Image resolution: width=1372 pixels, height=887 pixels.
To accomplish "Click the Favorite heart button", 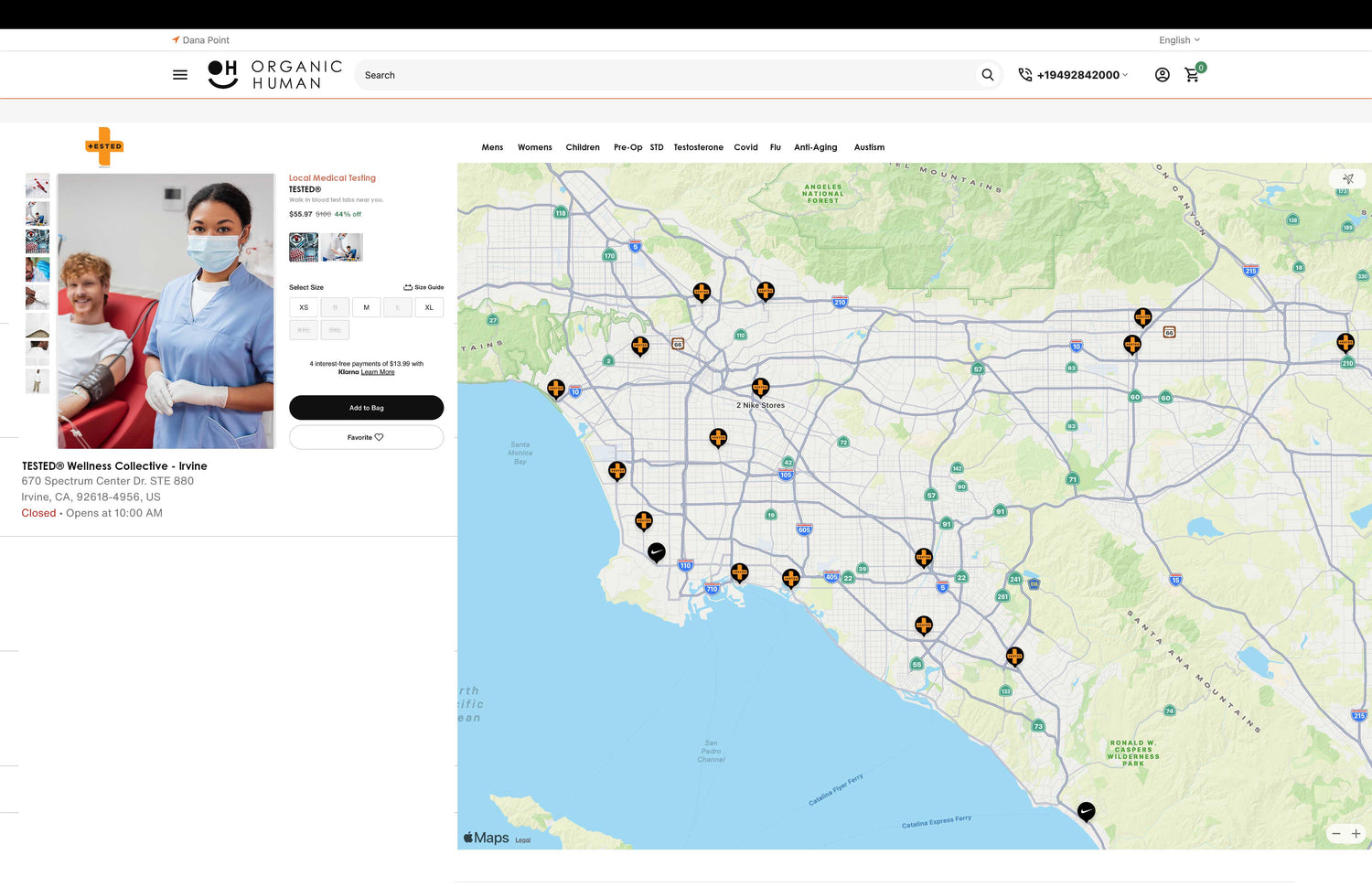I will click(366, 437).
